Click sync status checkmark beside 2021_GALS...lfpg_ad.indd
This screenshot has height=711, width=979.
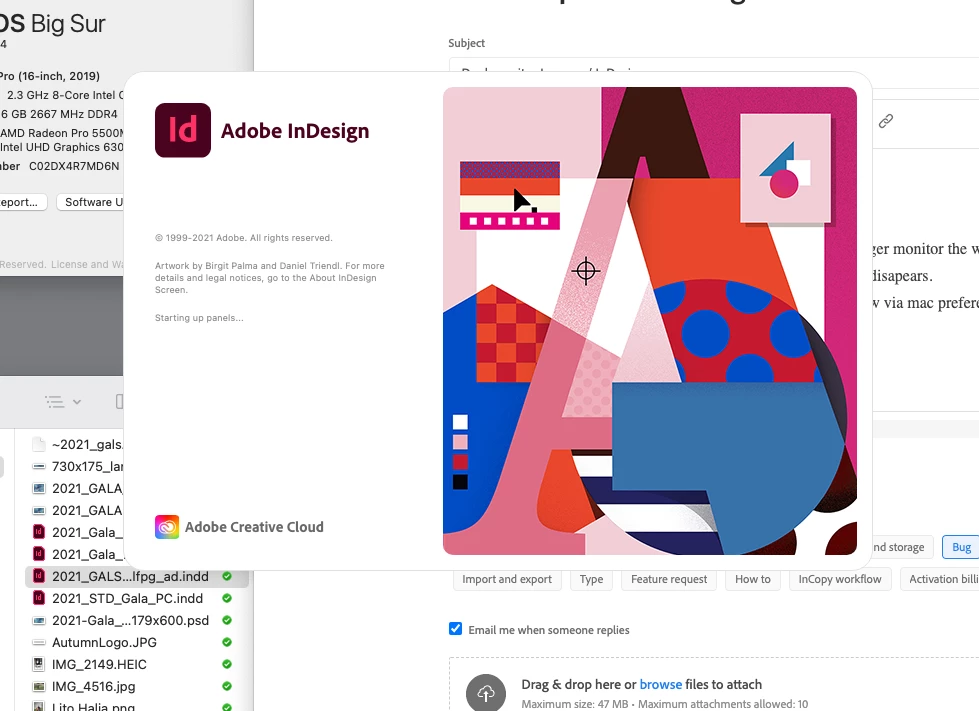point(227,576)
